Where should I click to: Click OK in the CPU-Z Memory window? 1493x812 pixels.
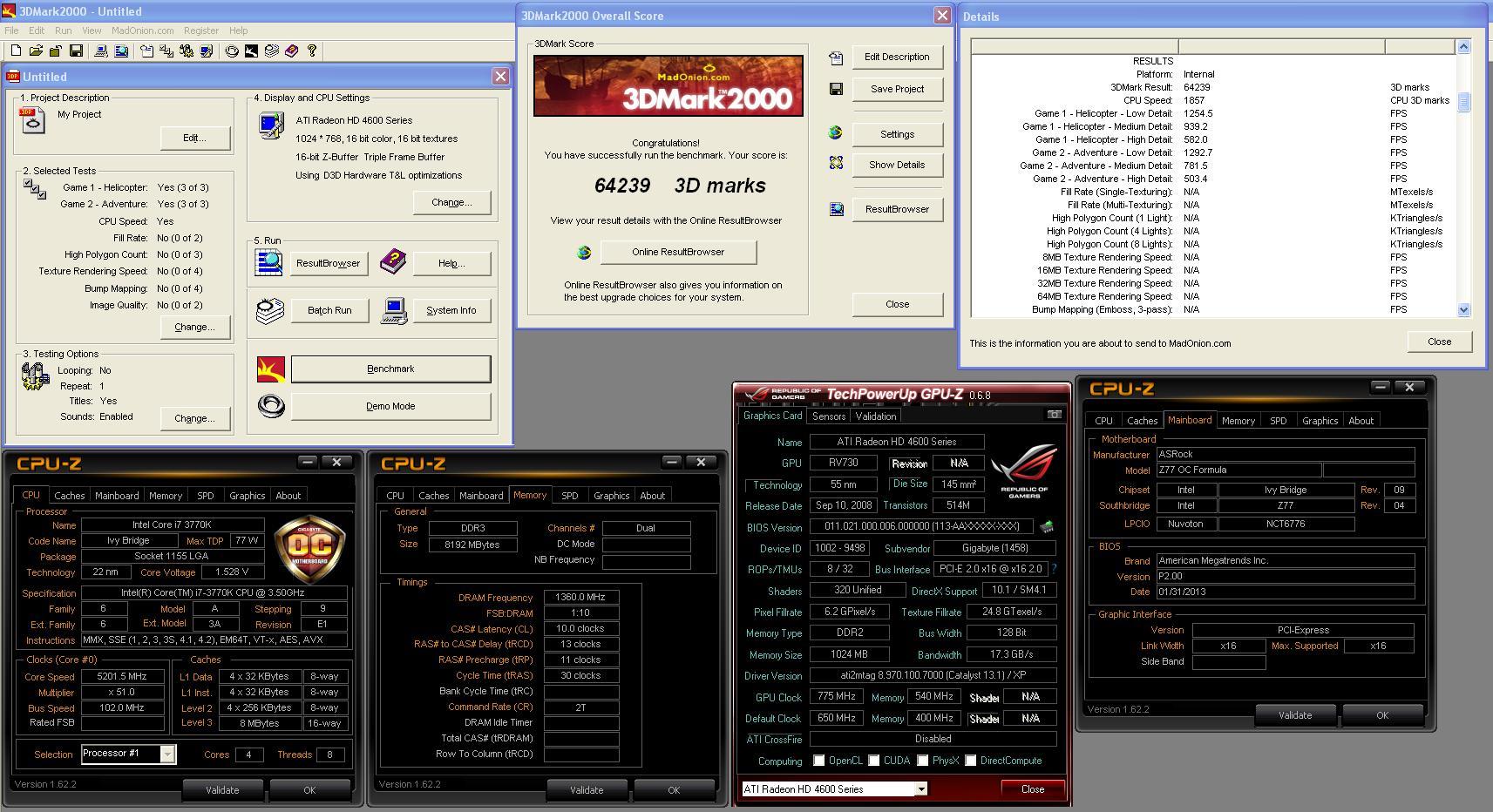pos(674,790)
